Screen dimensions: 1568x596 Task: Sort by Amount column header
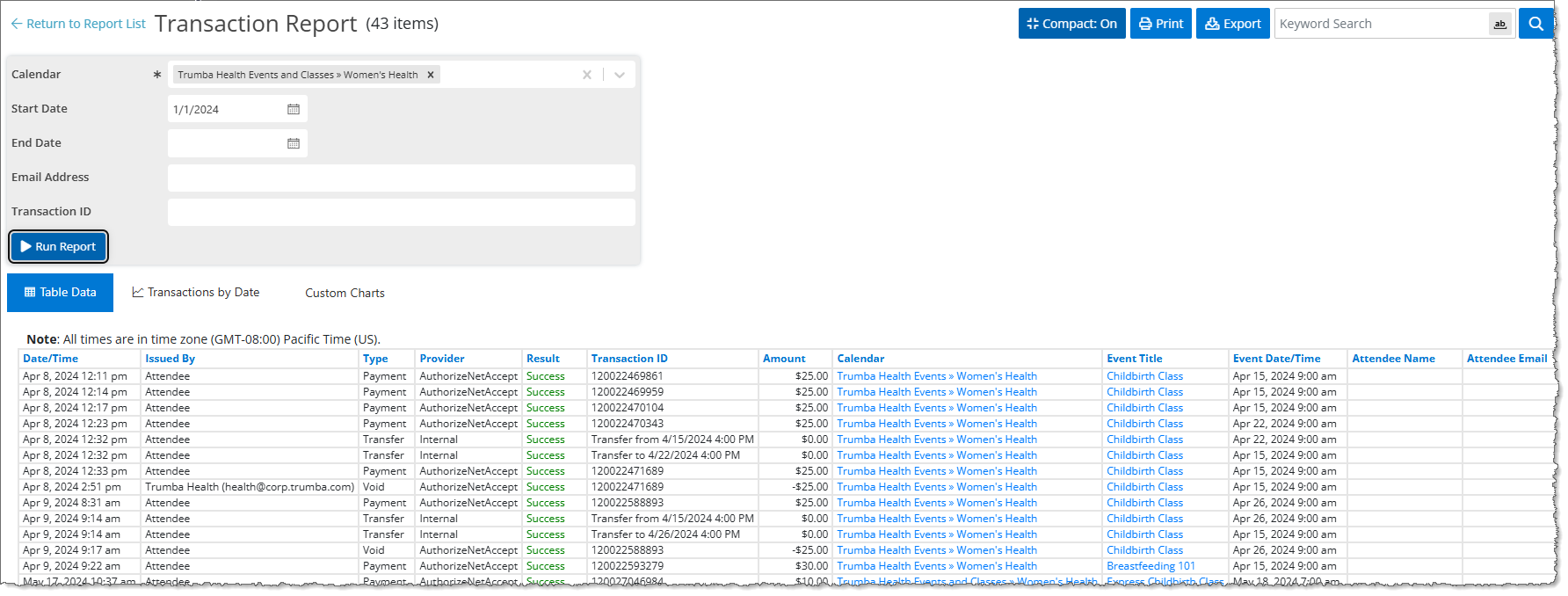784,359
